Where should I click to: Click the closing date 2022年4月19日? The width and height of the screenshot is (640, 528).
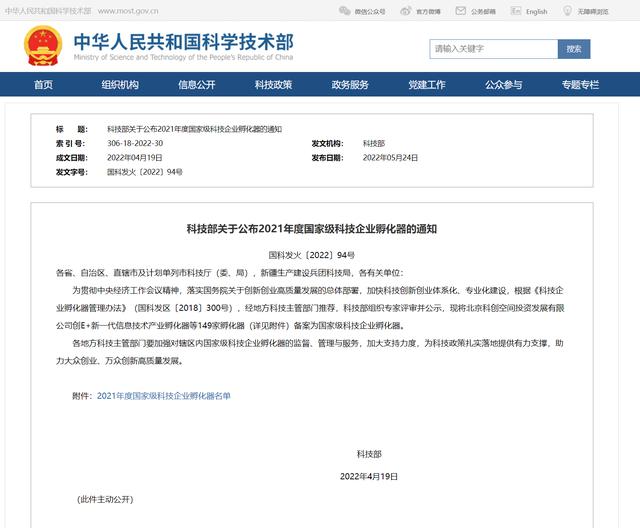pos(369,476)
